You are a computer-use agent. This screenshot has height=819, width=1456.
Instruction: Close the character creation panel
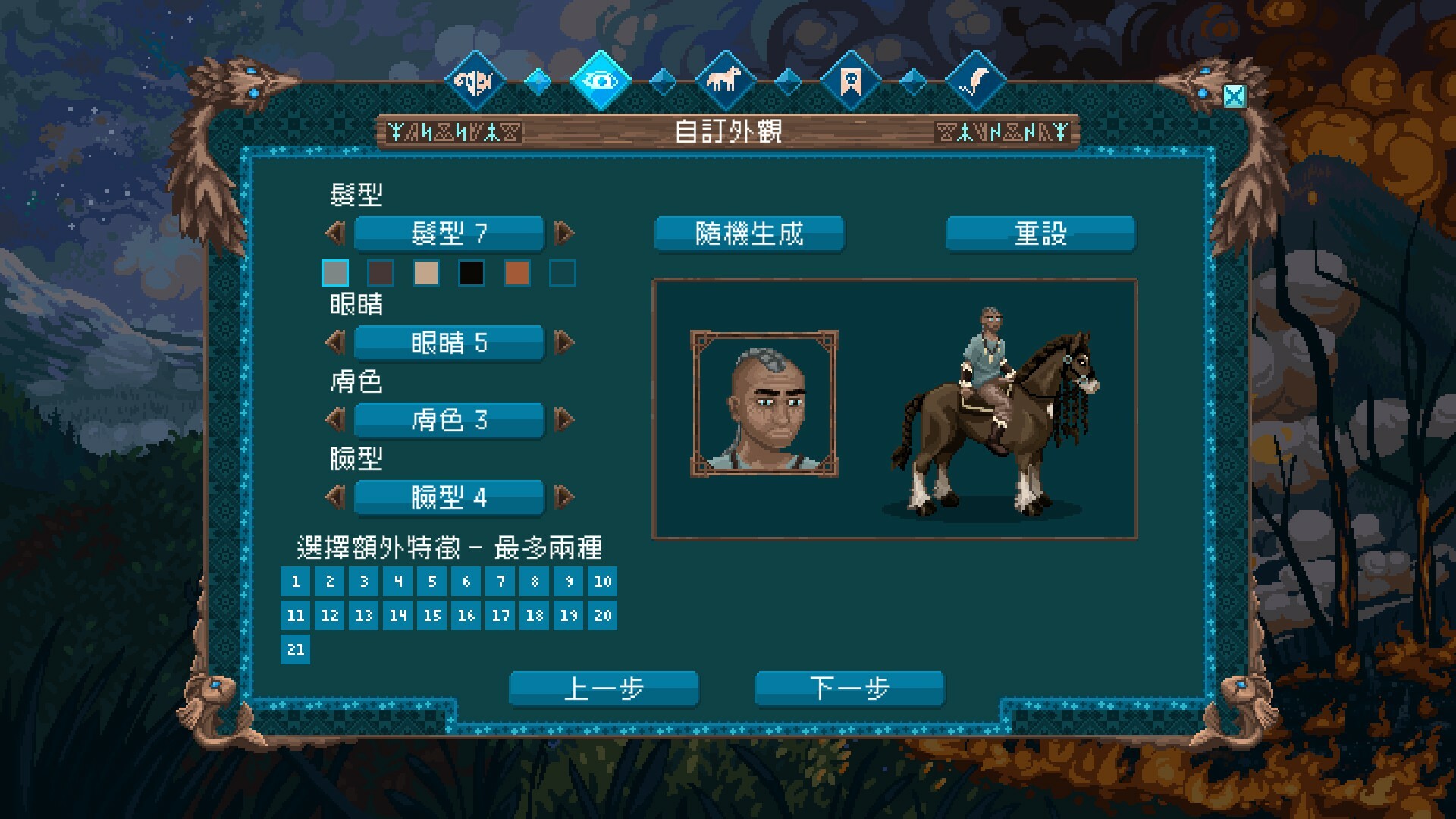click(1235, 96)
